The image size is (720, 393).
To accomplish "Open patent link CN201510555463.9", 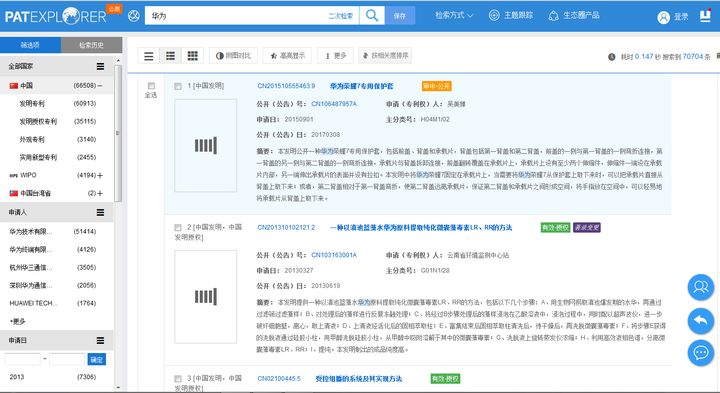I will point(286,86).
